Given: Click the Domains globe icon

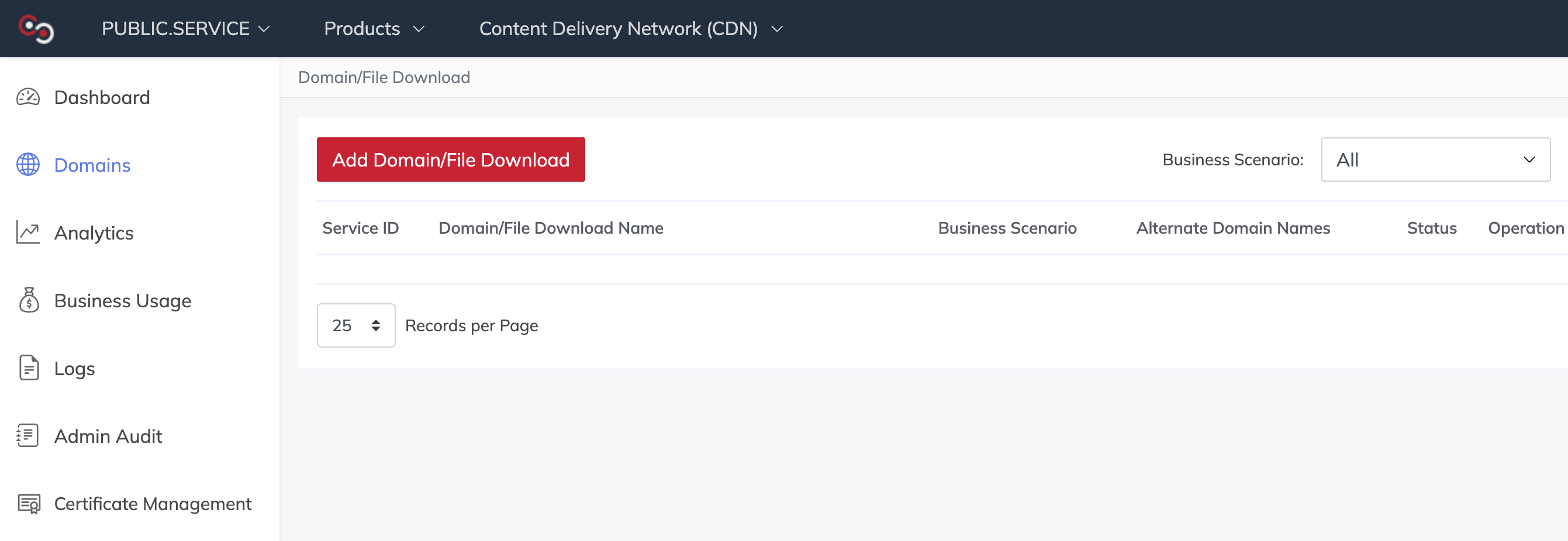Looking at the screenshot, I should click(28, 164).
